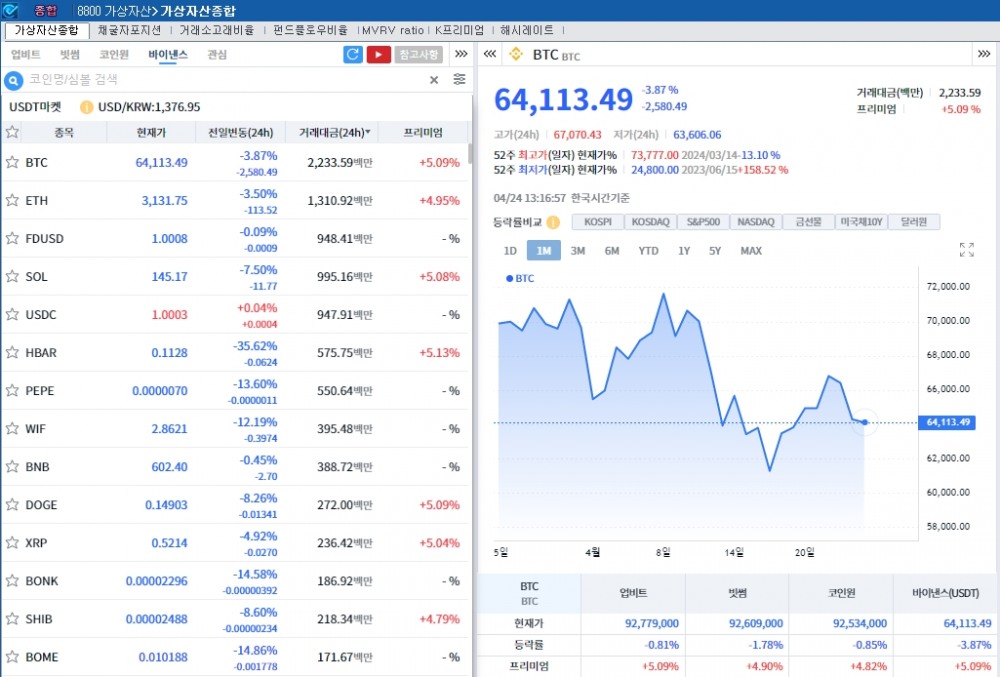
Task: Open the YouTube icon in the toolbar
Action: tap(379, 55)
